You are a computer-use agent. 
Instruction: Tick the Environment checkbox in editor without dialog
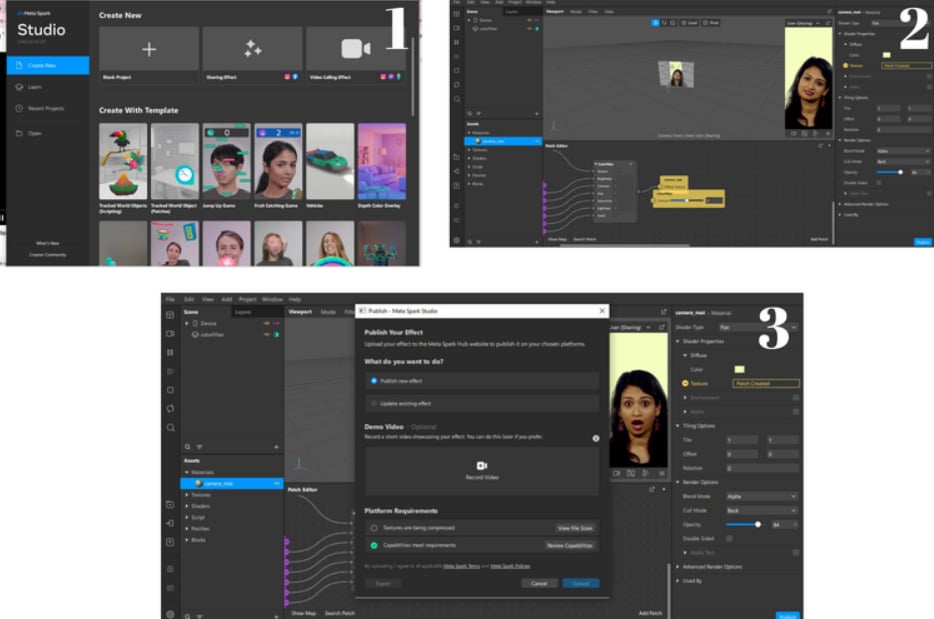[x=929, y=76]
